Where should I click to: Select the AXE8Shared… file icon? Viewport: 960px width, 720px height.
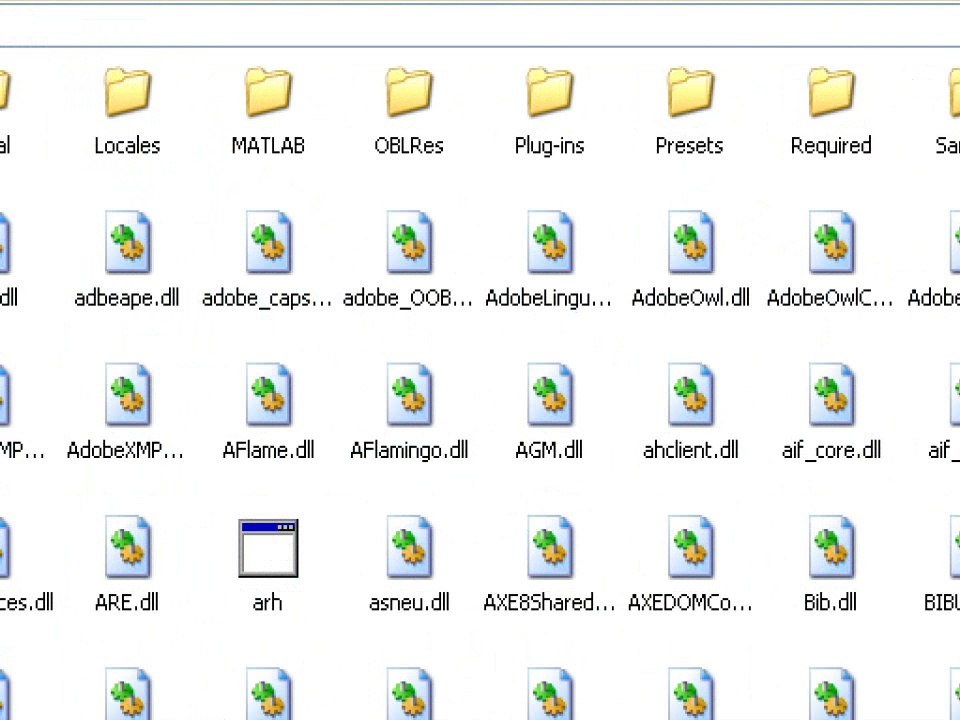coord(550,547)
